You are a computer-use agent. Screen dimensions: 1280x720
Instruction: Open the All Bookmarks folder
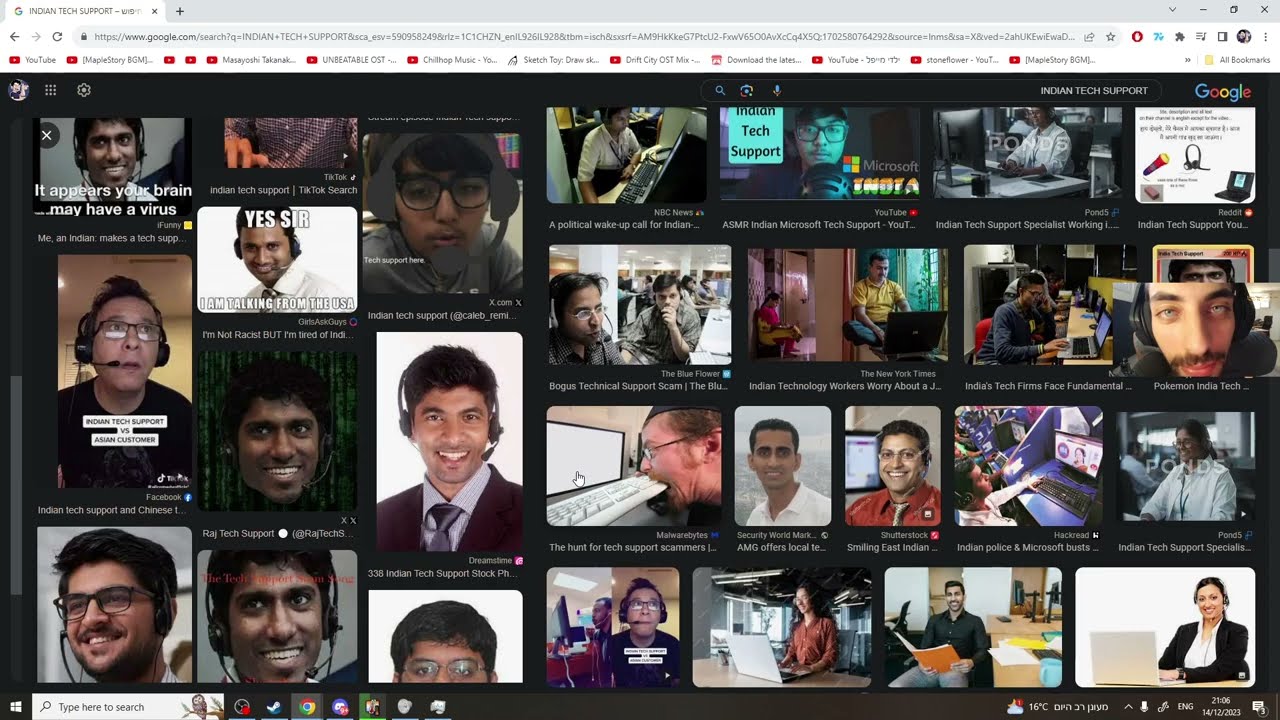(x=1237, y=60)
